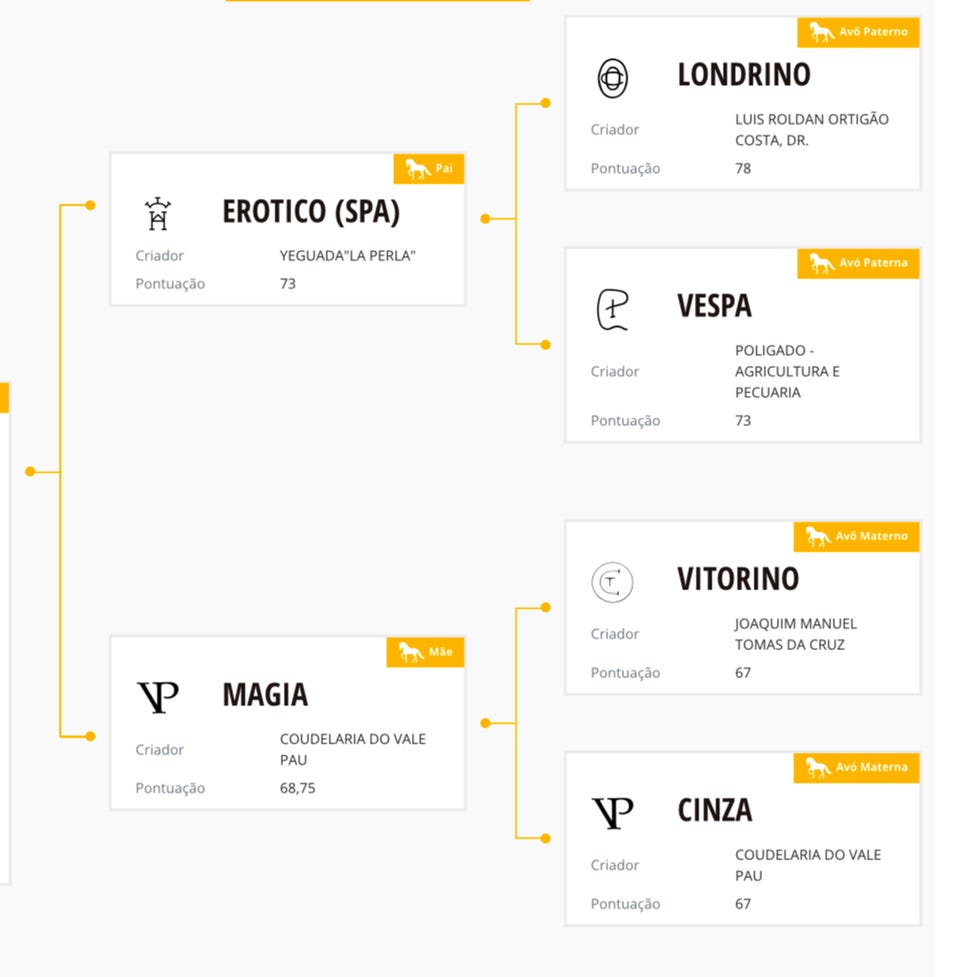The width and height of the screenshot is (960, 977).
Task: Click the Vitorino circular brand icon
Action: (612, 582)
